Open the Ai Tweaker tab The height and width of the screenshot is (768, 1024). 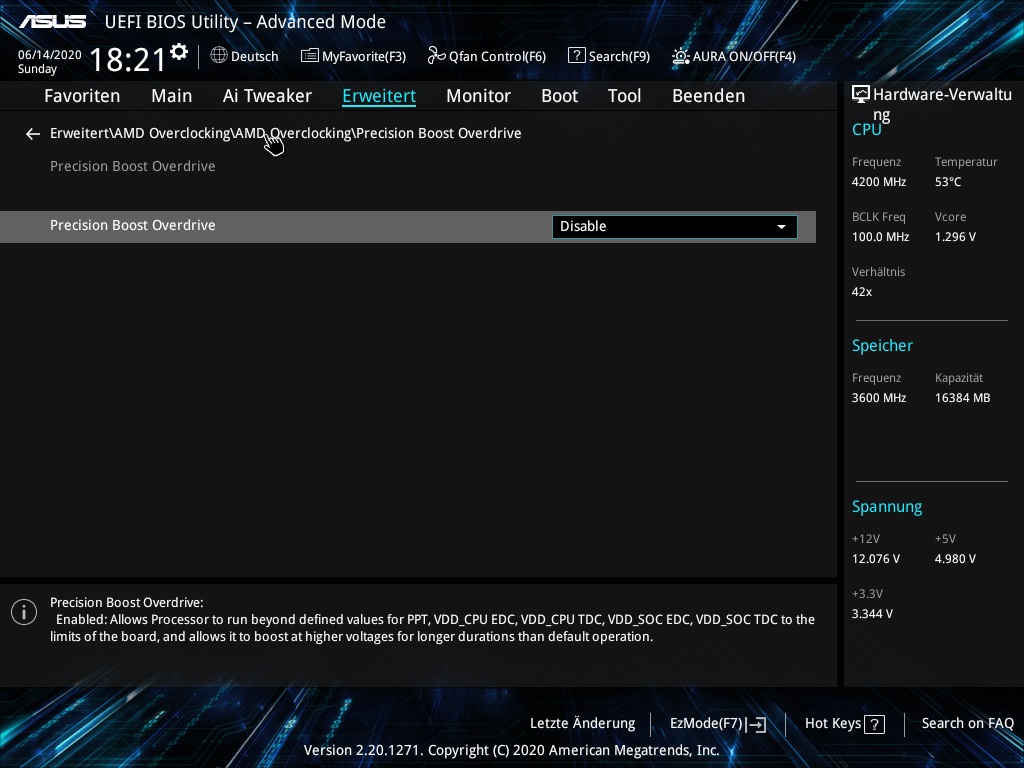267,96
